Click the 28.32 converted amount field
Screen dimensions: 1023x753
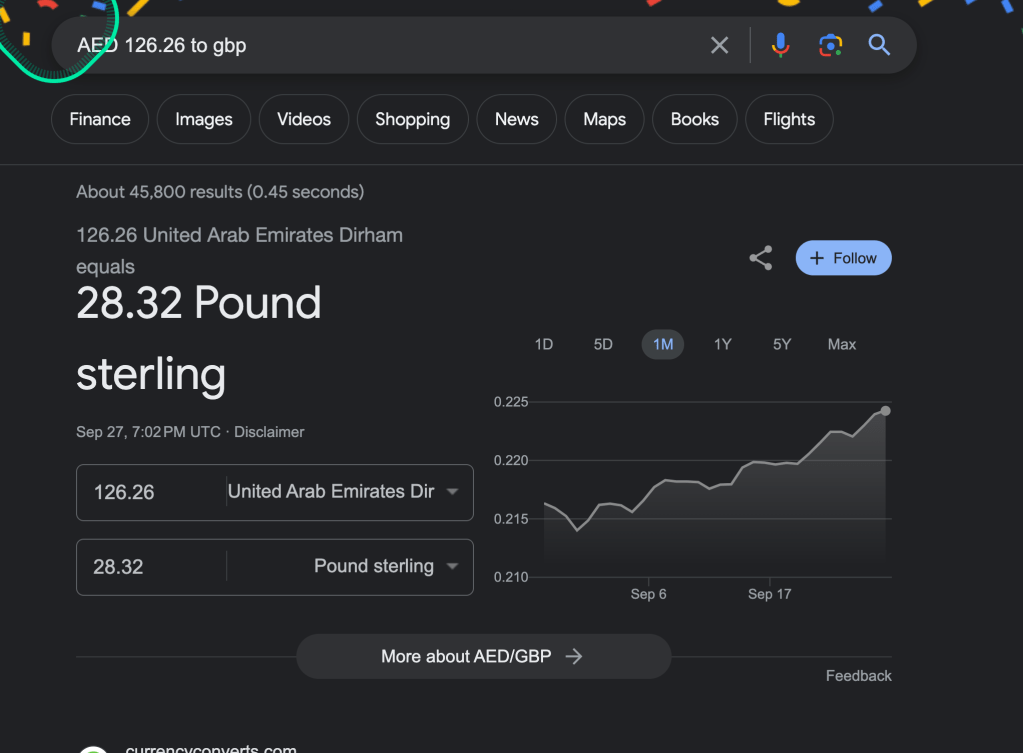click(x=151, y=566)
